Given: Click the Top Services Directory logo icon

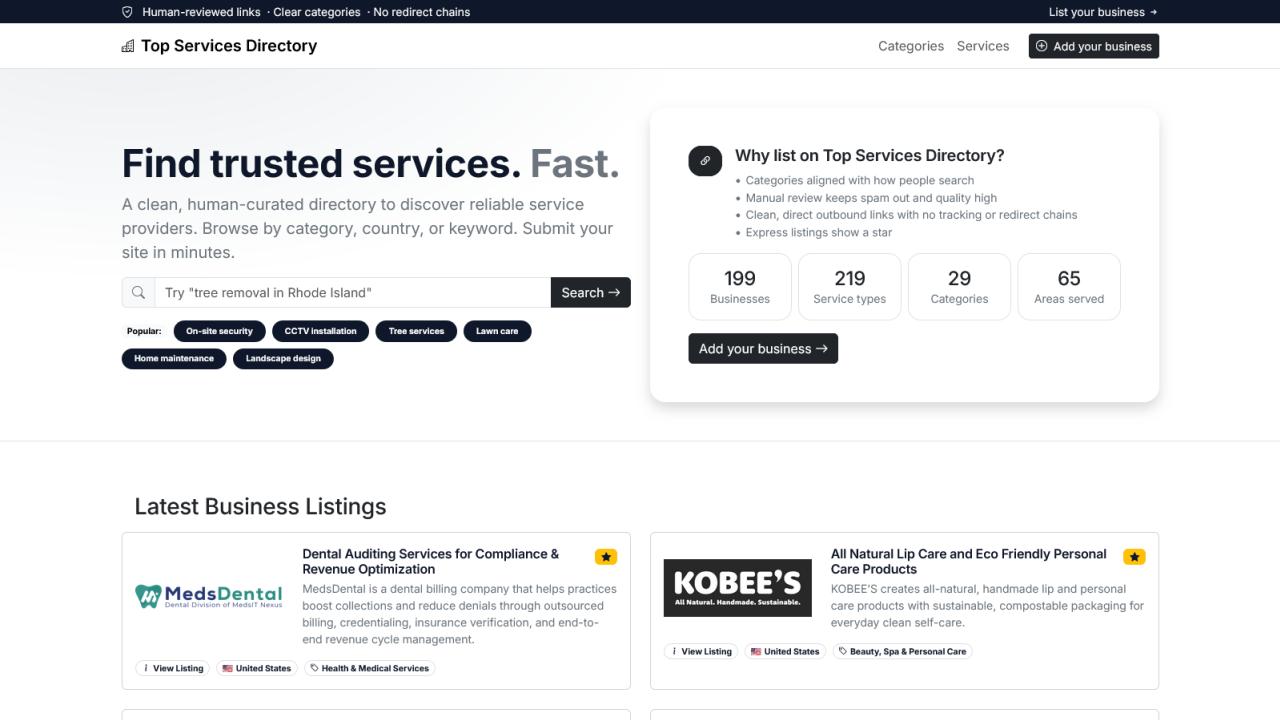Looking at the screenshot, I should point(128,46).
